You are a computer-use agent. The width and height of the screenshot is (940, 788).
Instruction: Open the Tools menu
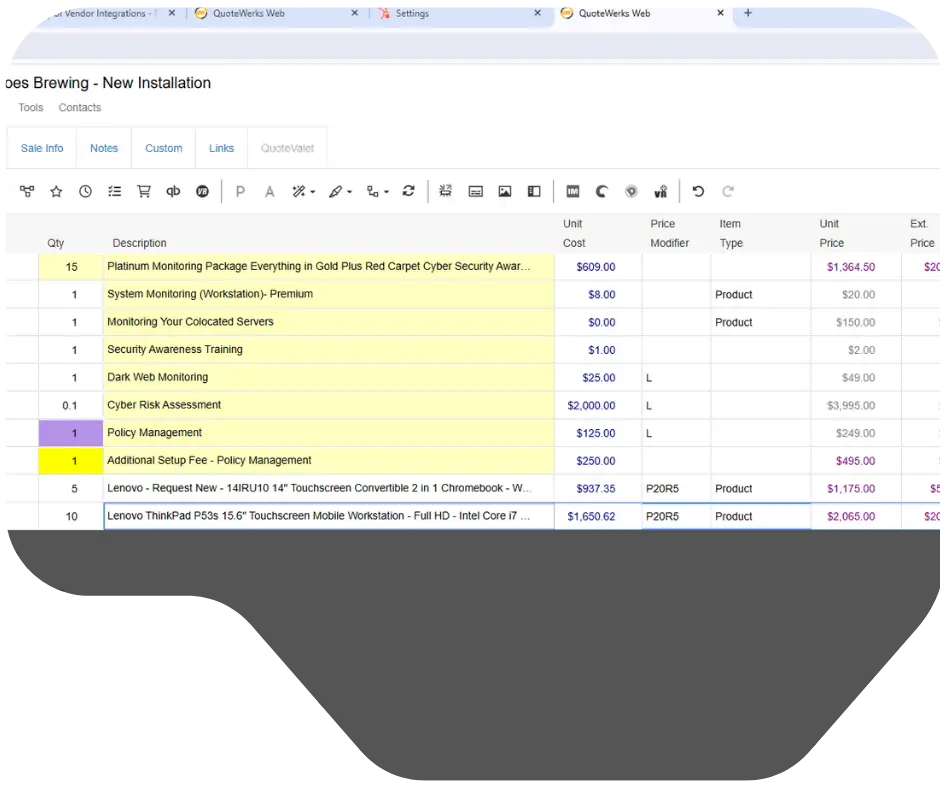pos(30,107)
